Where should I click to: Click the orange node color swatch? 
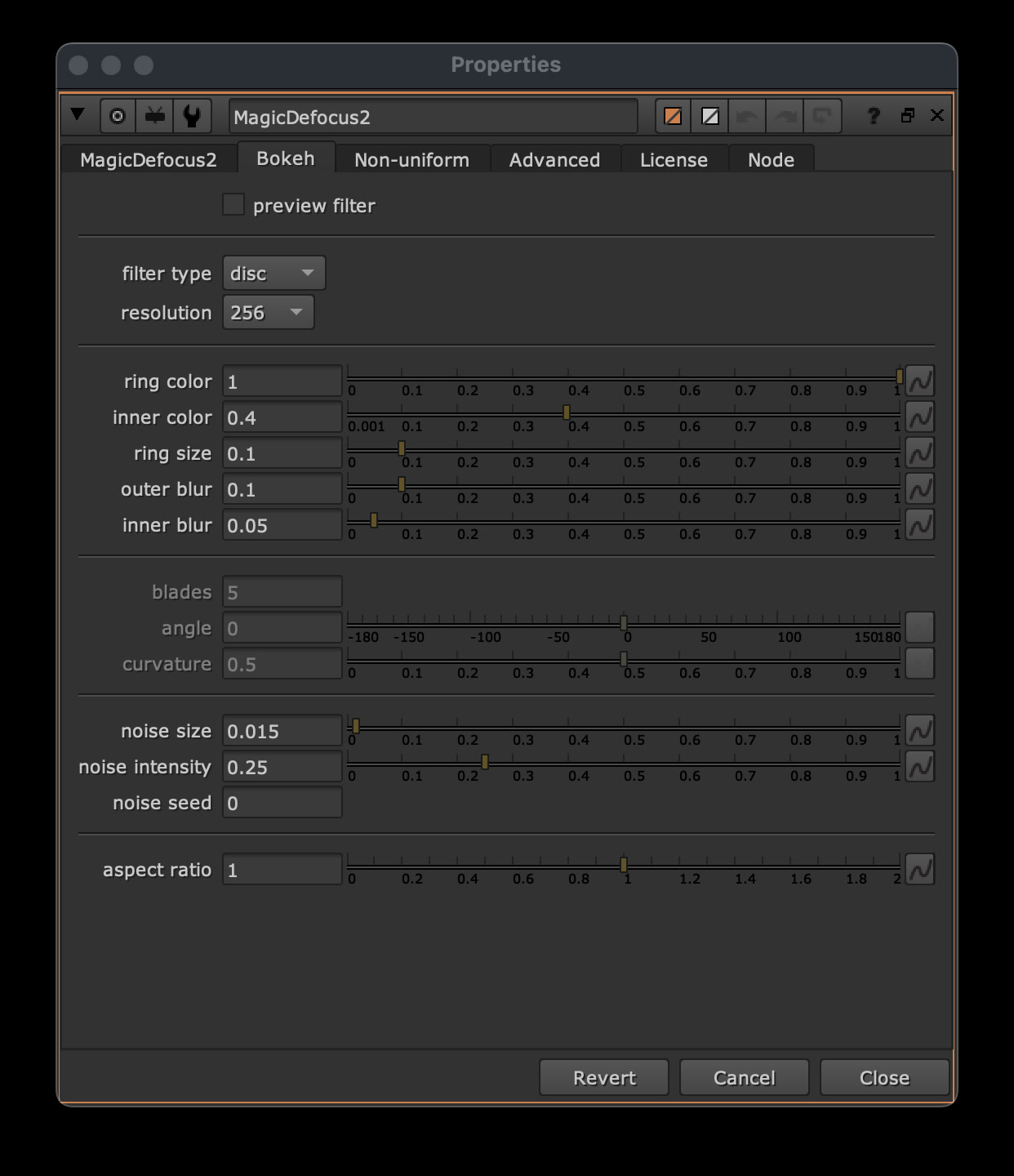(672, 116)
